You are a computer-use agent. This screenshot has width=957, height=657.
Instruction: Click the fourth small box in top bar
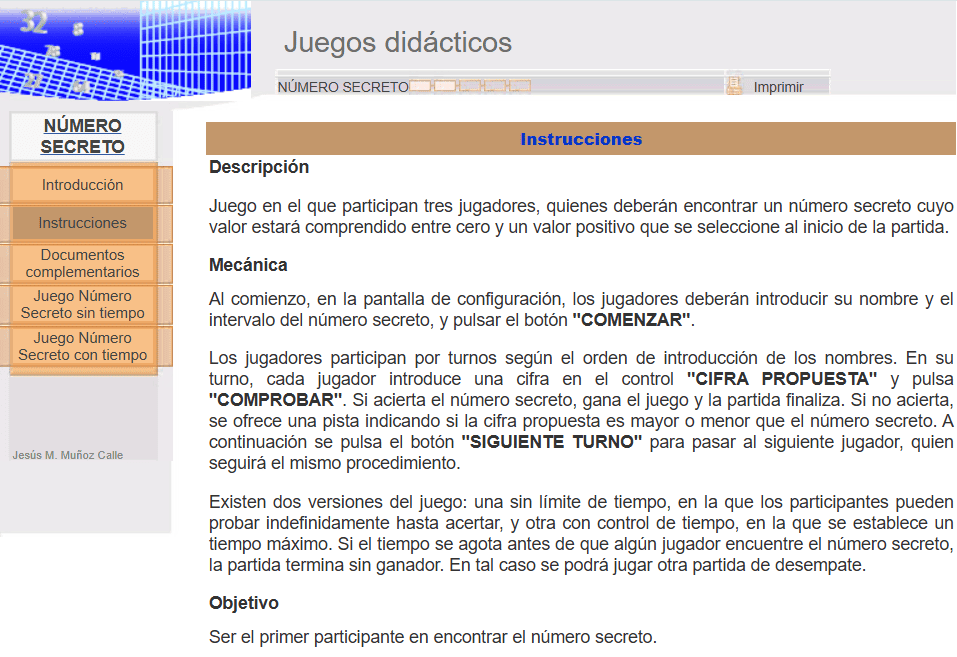coord(495,87)
